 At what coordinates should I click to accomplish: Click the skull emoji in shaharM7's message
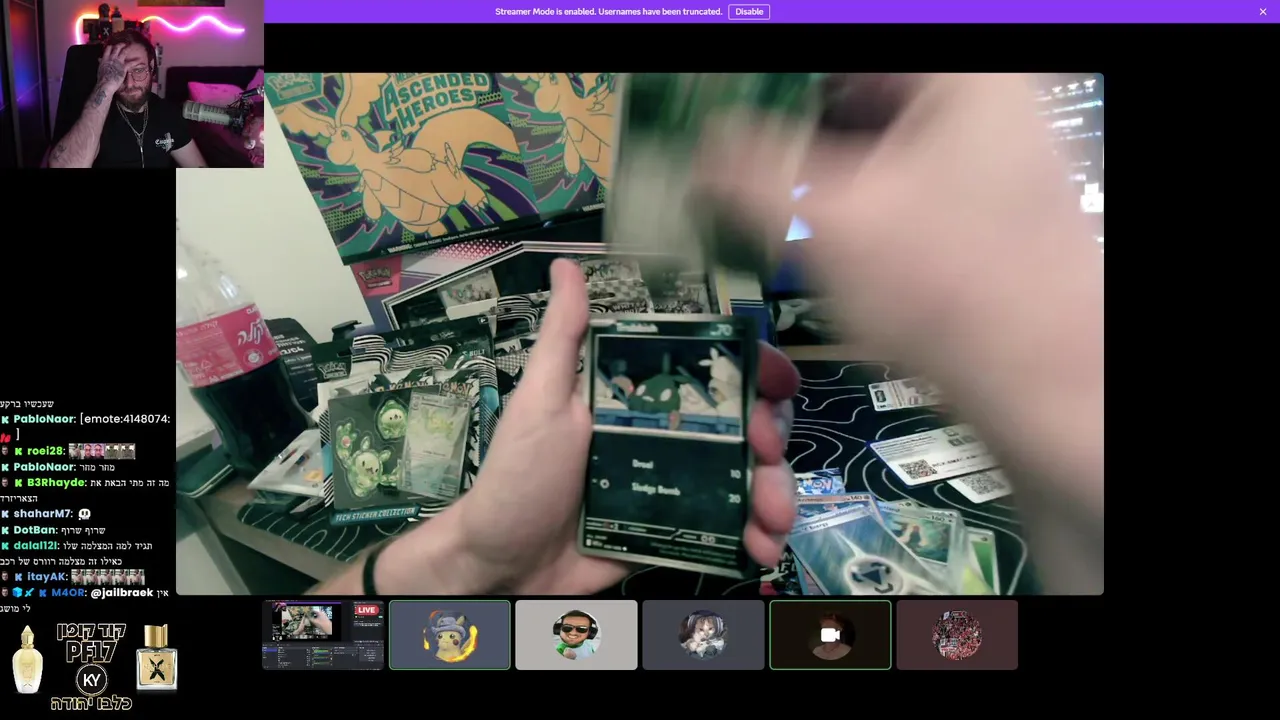(84, 514)
